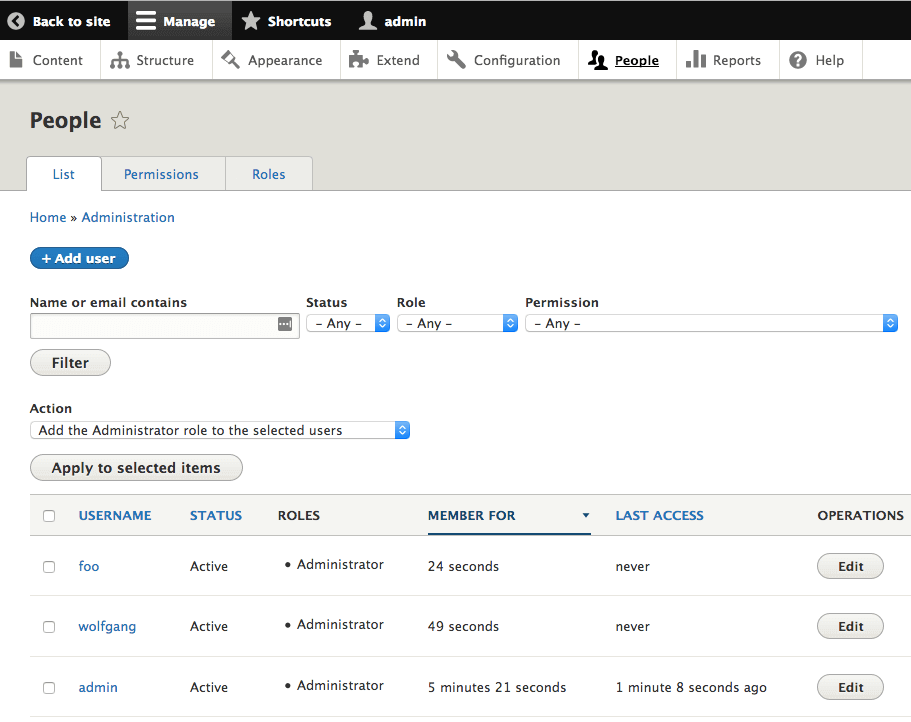
Task: Sort table by Username column
Action: click(115, 515)
